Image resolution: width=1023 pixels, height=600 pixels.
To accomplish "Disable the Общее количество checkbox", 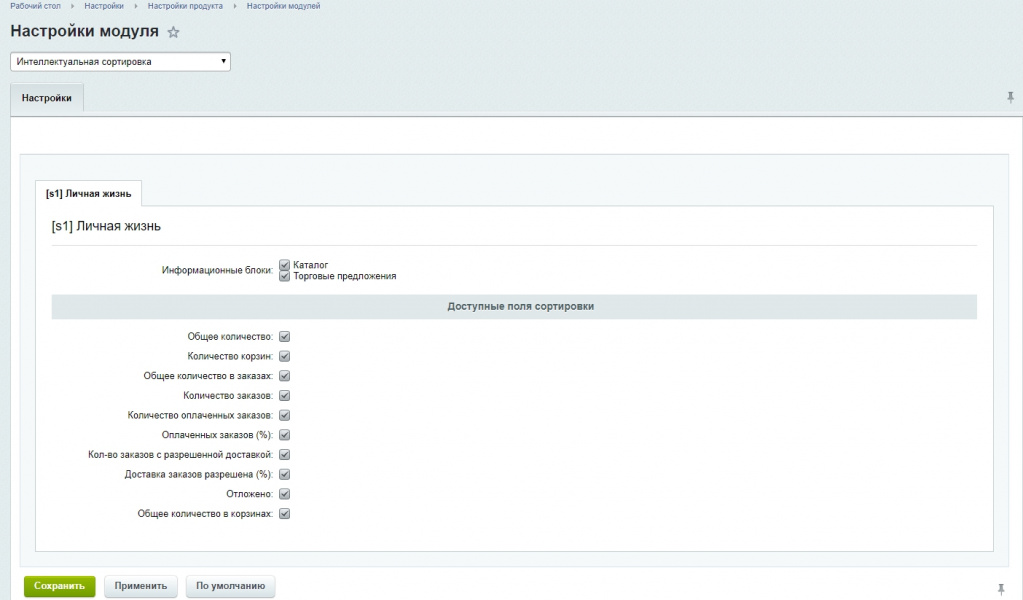I will click(284, 337).
